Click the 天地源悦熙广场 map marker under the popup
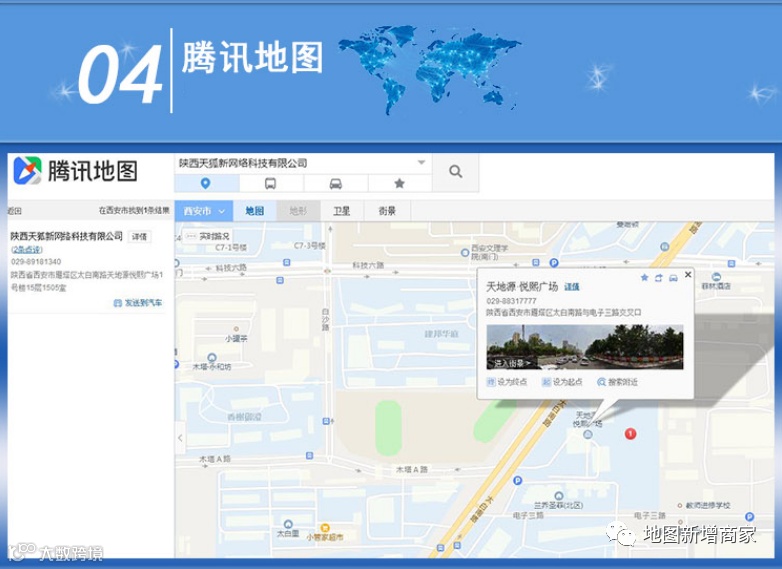782x569 pixels. (588, 434)
